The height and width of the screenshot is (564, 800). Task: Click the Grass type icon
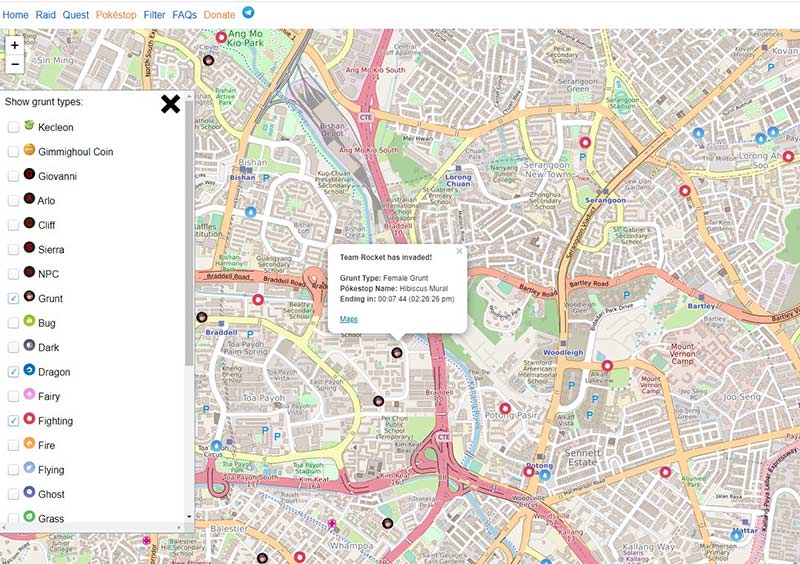click(29, 516)
